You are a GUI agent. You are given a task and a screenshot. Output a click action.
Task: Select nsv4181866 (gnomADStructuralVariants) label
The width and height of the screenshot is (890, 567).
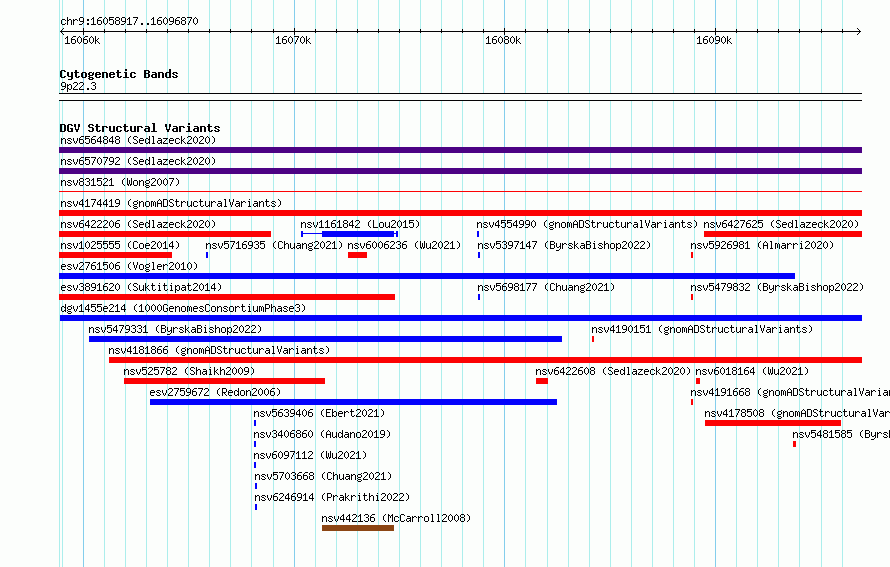click(219, 350)
